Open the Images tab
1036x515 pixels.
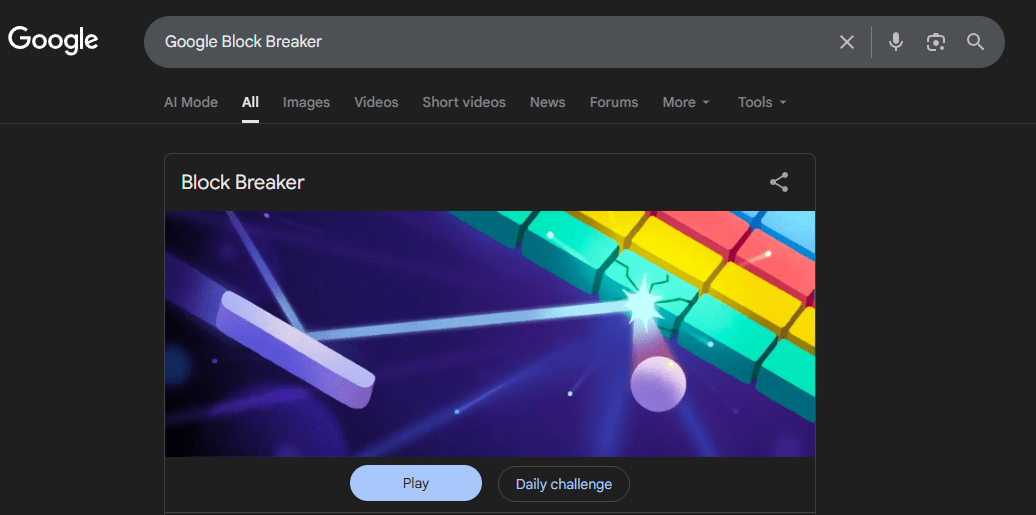[306, 102]
